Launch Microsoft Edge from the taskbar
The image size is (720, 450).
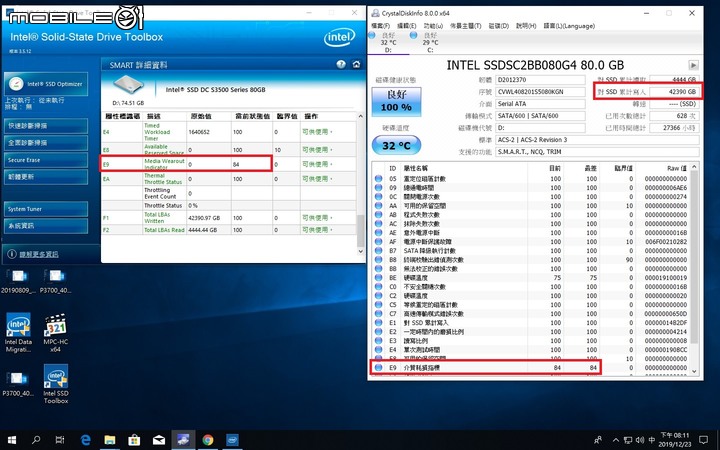click(85, 440)
